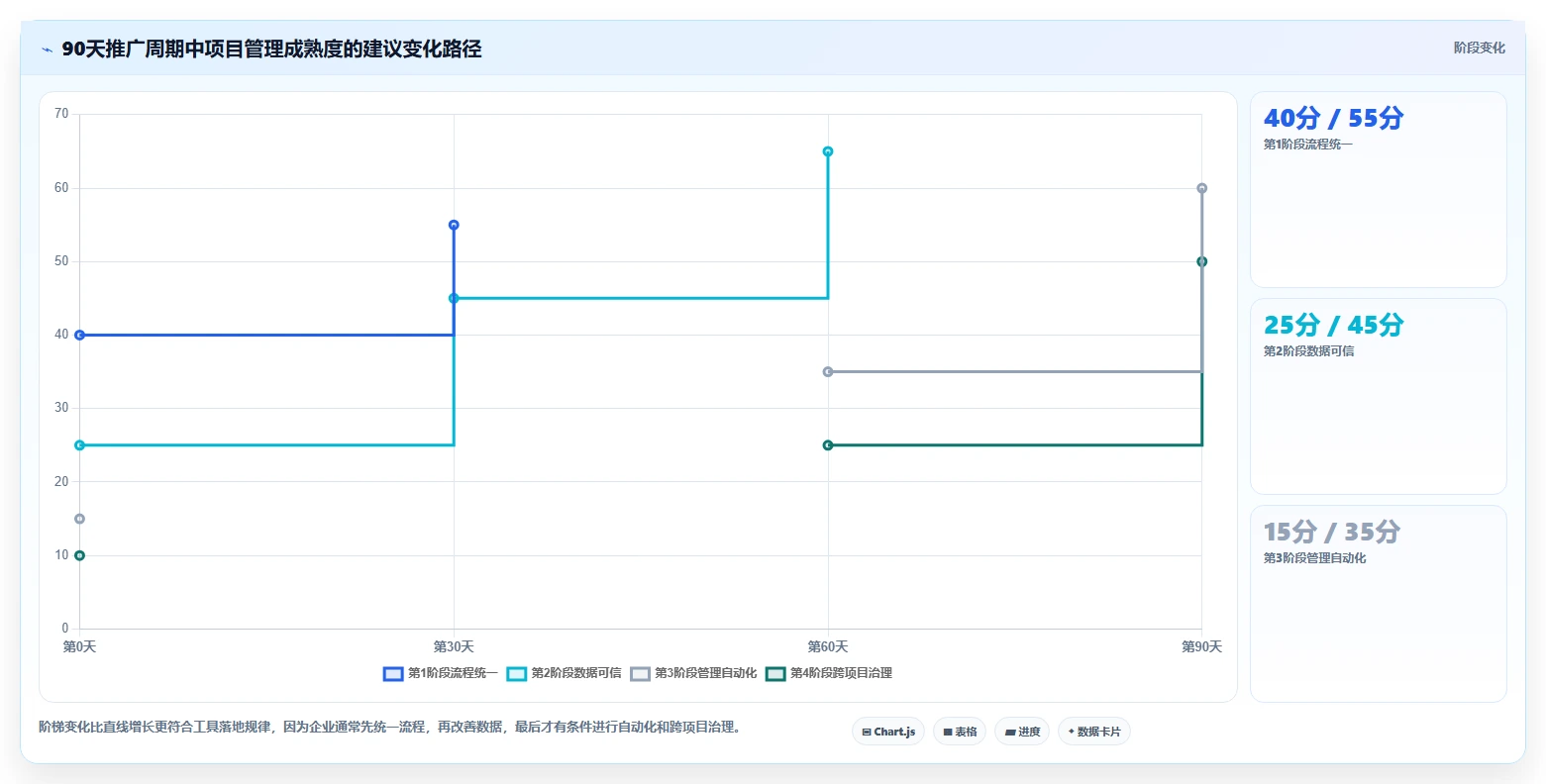
Task: Select the green data point at 50 on 第90天
Action: click(x=1201, y=261)
